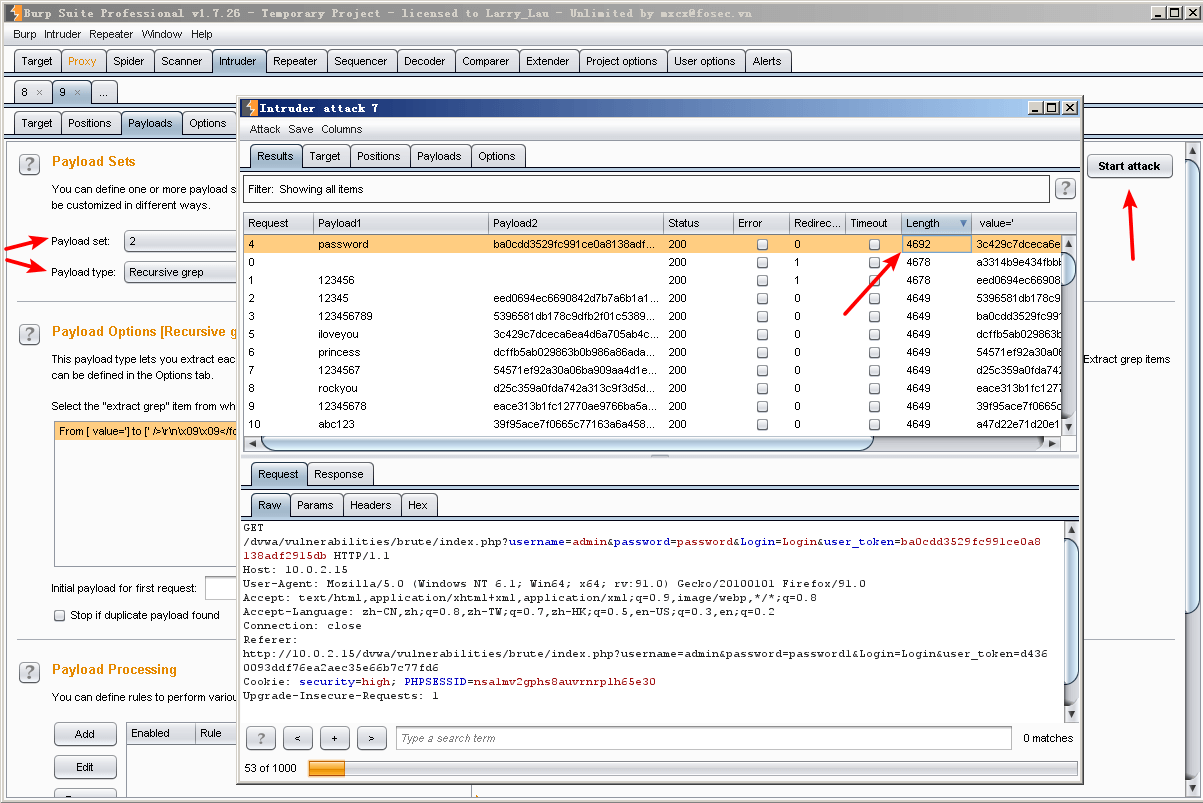The image size is (1203, 803).
Task: Open the ... new tab button
Action: [x=103, y=92]
